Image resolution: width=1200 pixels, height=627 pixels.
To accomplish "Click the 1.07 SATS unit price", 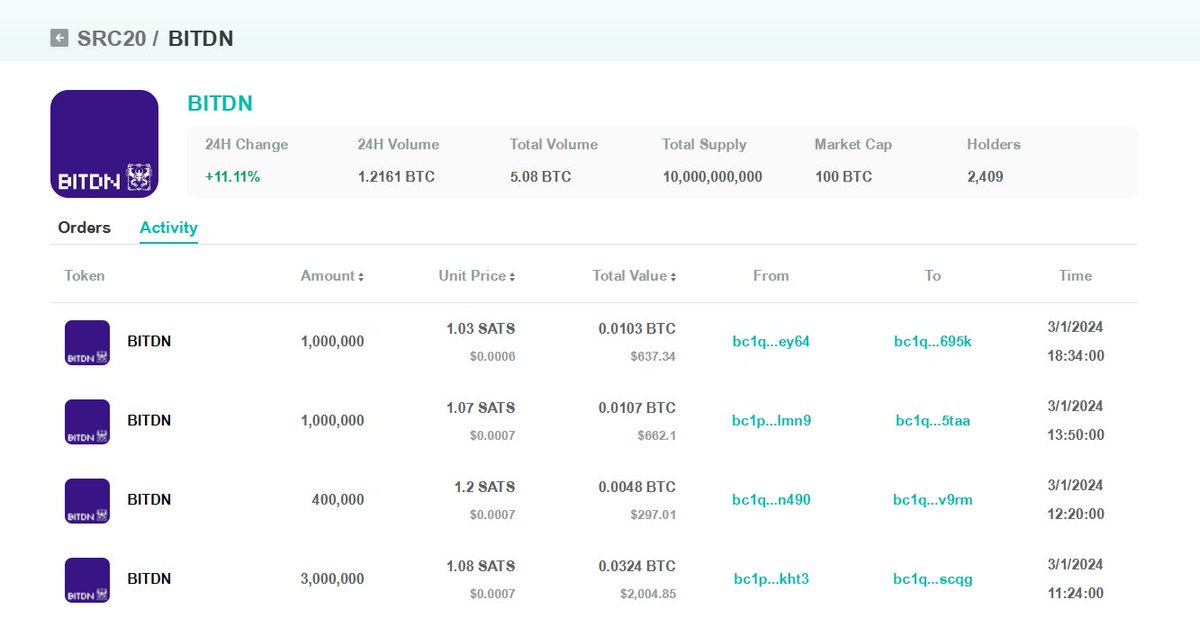I will 481,408.
